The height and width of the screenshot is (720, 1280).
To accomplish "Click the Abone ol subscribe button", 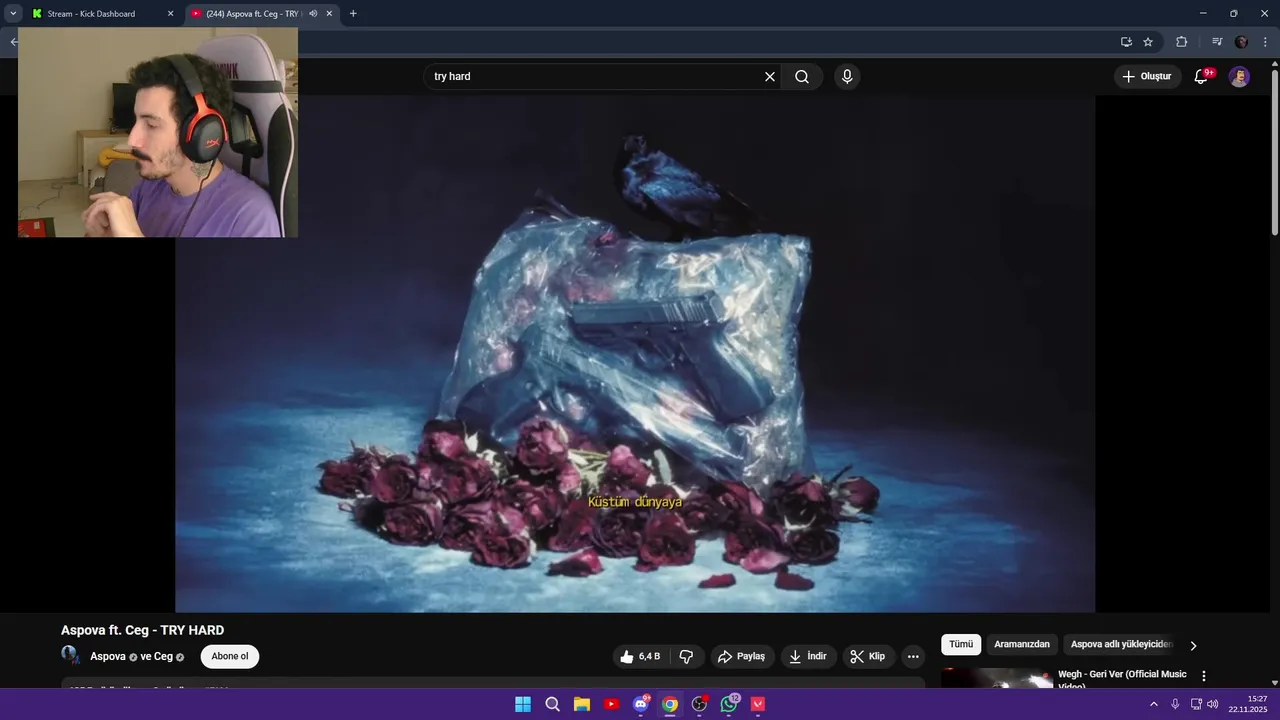I will [x=230, y=657].
